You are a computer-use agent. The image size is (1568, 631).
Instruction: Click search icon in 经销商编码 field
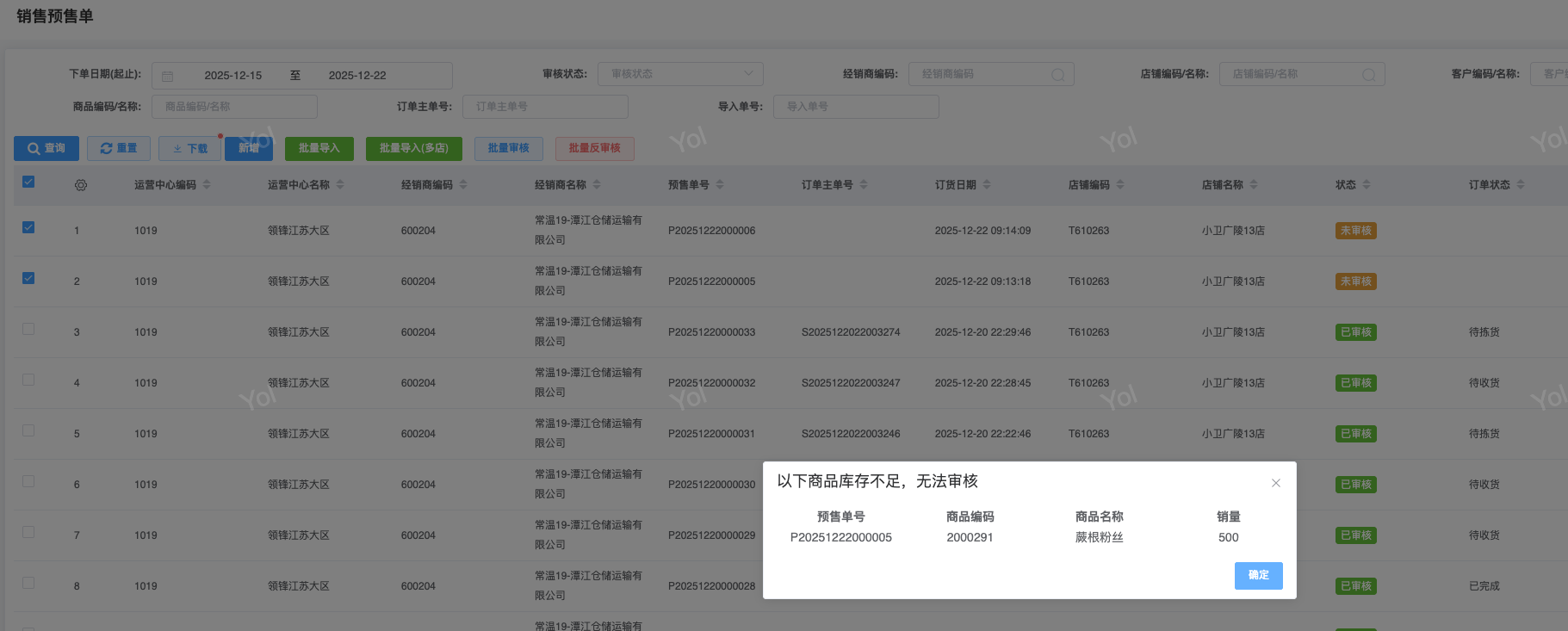click(1057, 75)
